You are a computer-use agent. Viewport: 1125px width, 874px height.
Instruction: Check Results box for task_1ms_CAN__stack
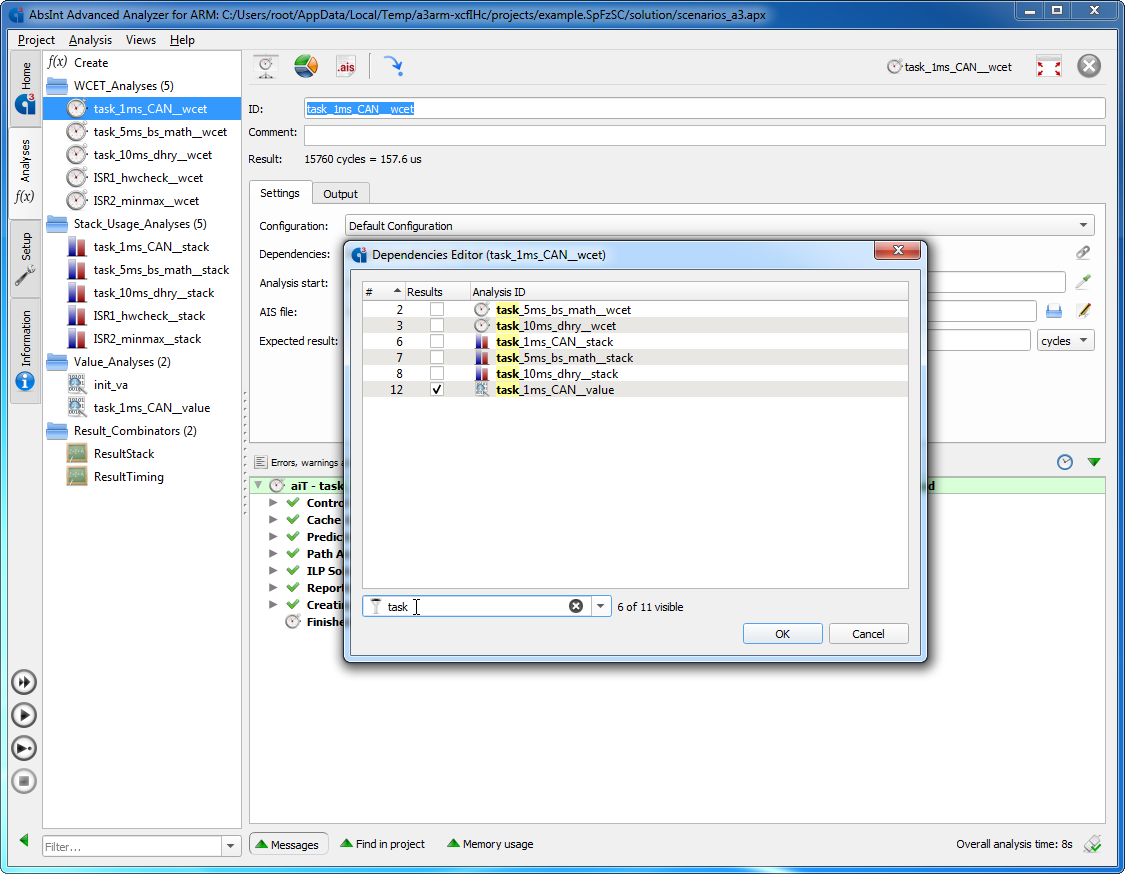pyautogui.click(x=436, y=342)
